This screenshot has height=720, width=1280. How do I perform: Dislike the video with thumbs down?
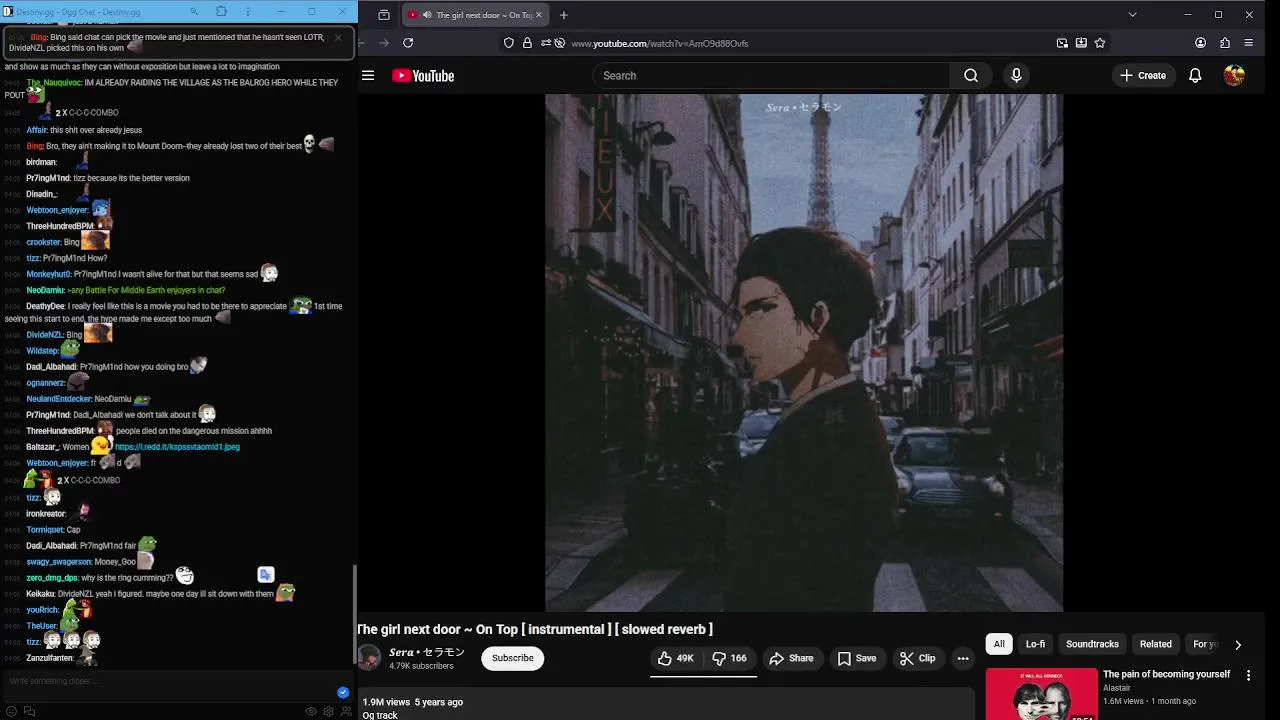(x=730, y=658)
